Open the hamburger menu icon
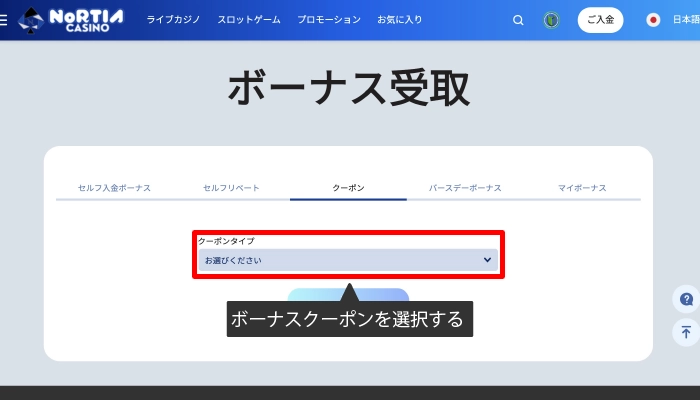This screenshot has width=700, height=400. (x=4, y=20)
